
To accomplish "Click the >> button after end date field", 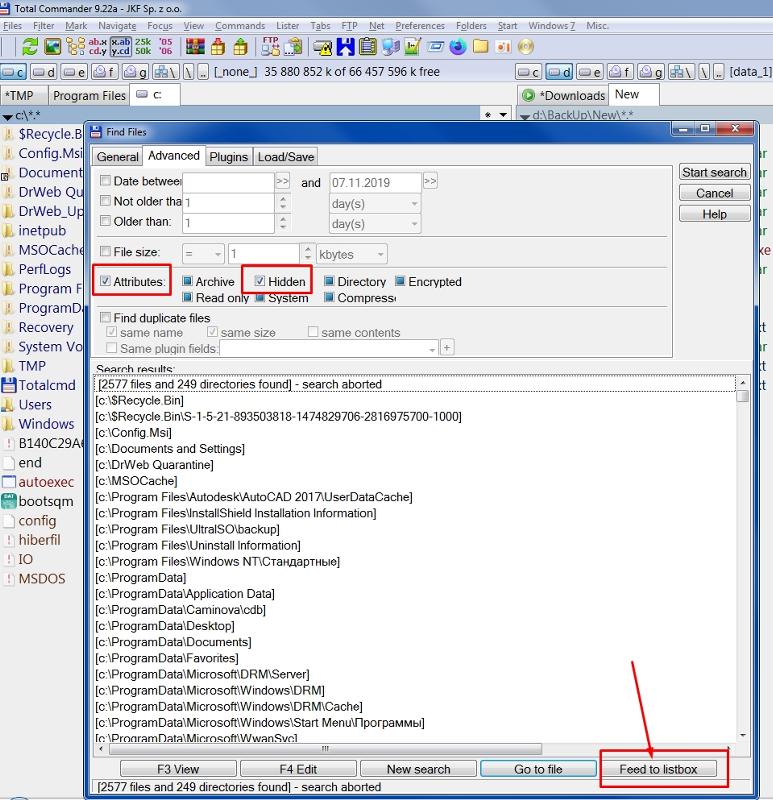I will pos(431,181).
